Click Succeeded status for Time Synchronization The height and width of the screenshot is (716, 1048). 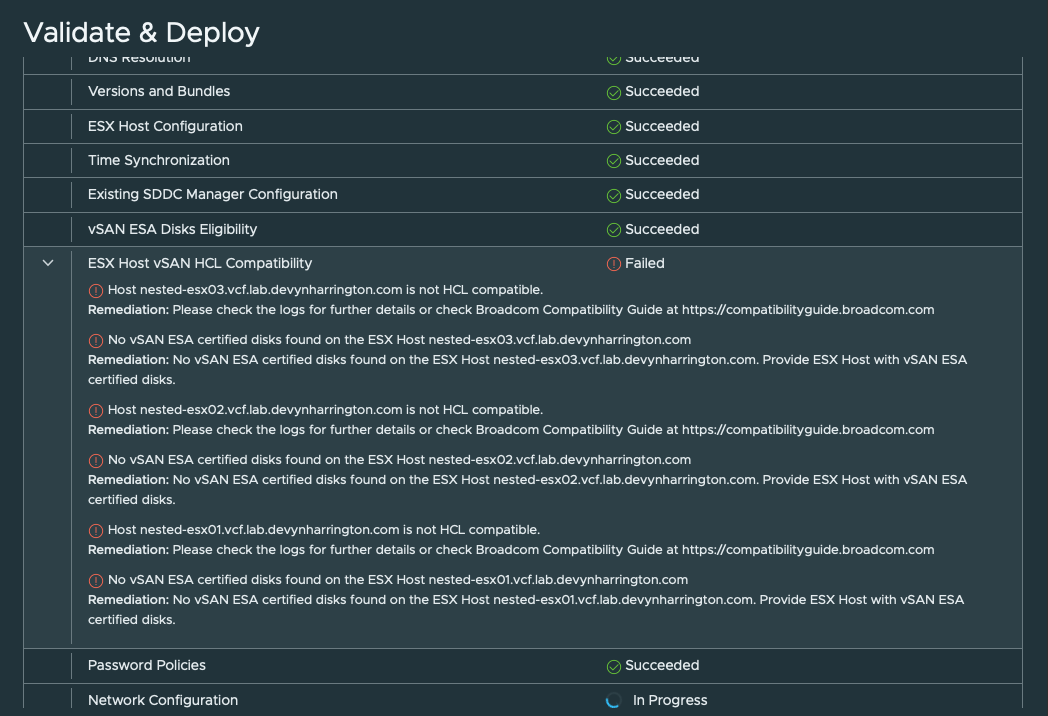point(662,160)
